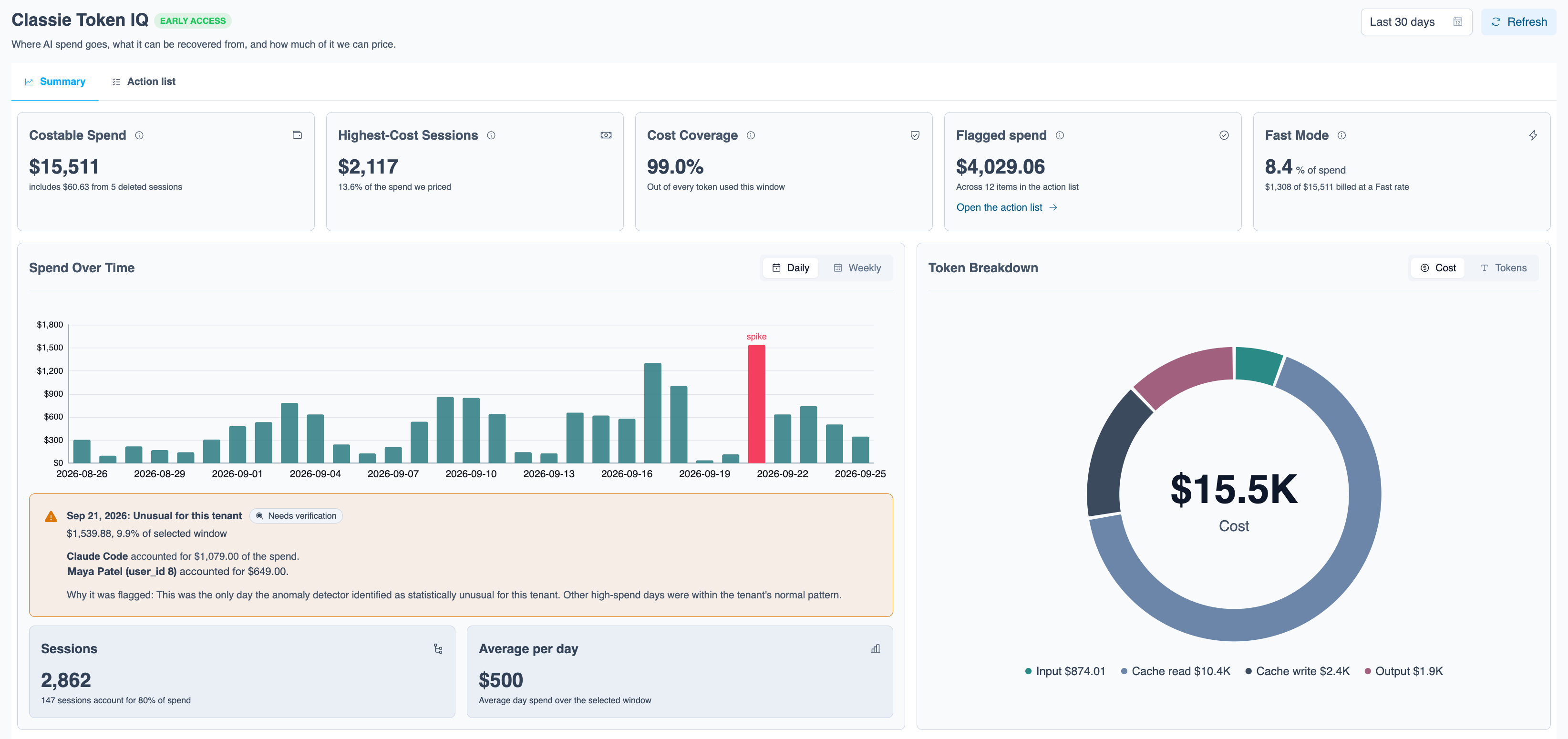Click the $500 Average per day value
1568x739 pixels.
point(501,680)
